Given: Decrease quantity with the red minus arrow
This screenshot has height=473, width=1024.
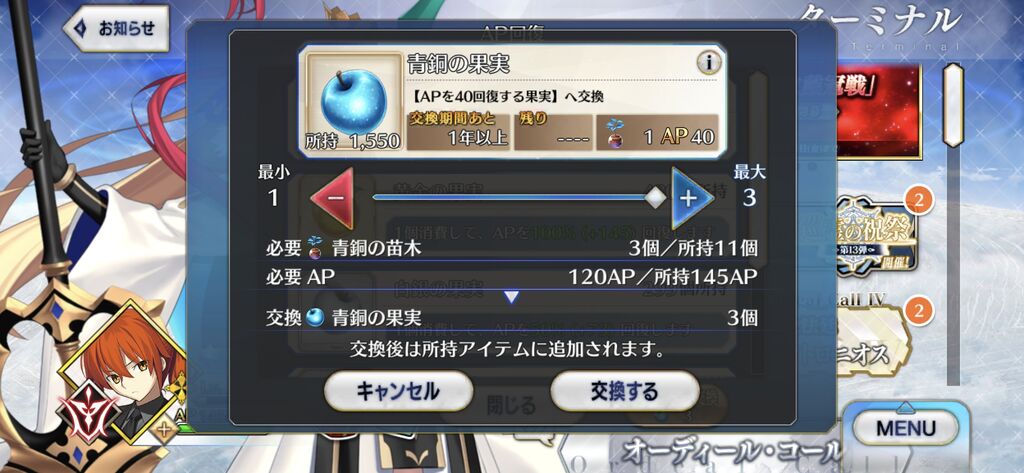Looking at the screenshot, I should tap(332, 198).
